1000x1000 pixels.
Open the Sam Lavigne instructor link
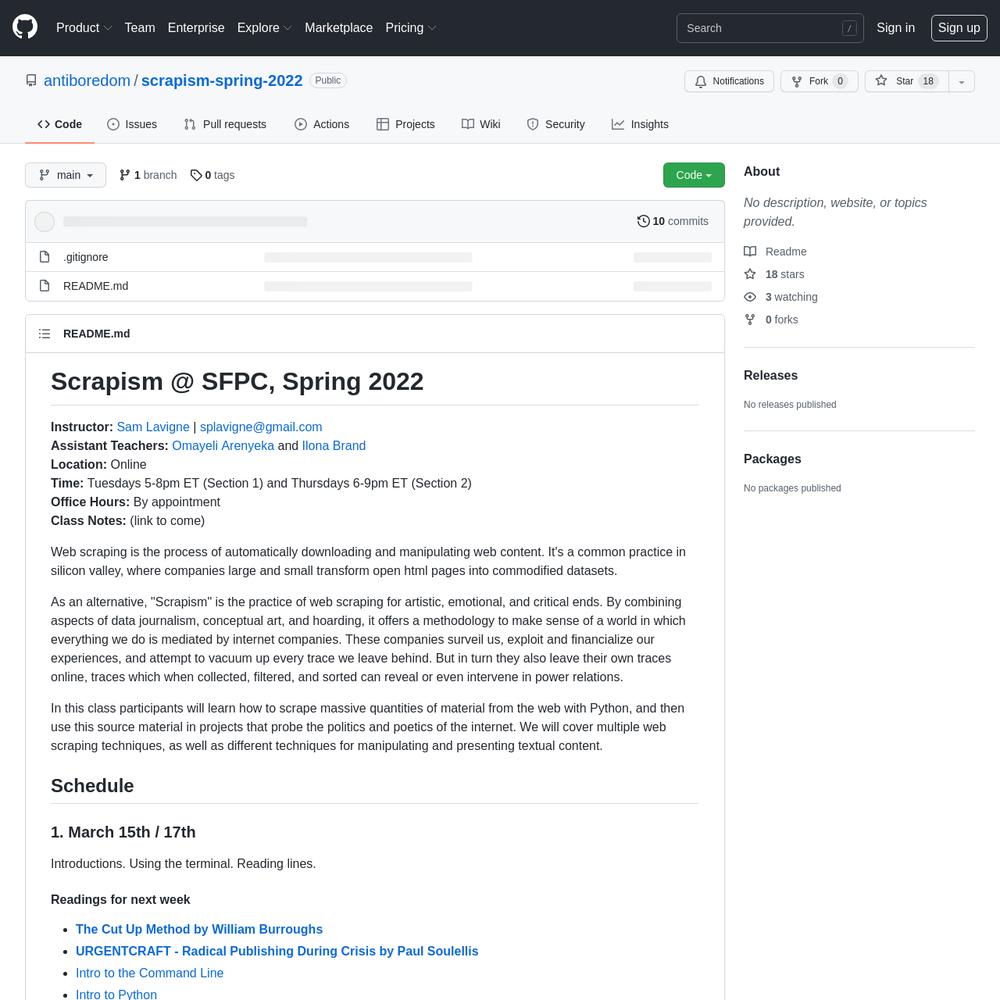pyautogui.click(x=153, y=427)
